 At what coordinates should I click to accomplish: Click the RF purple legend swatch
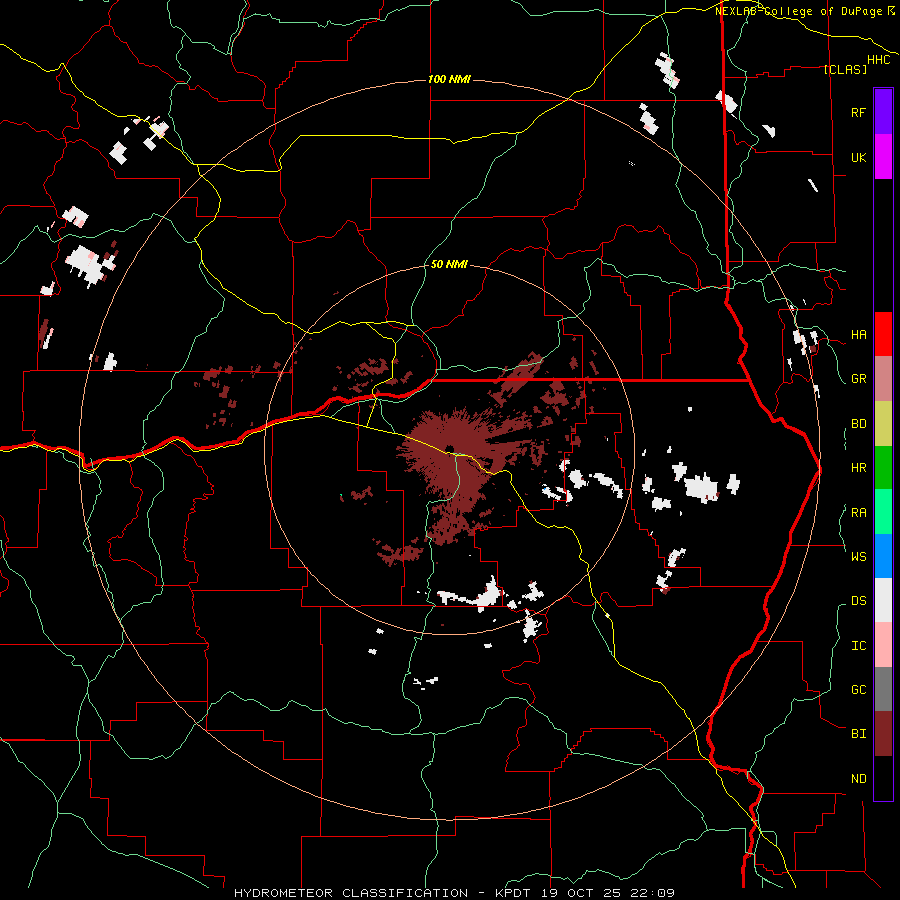pos(883,112)
